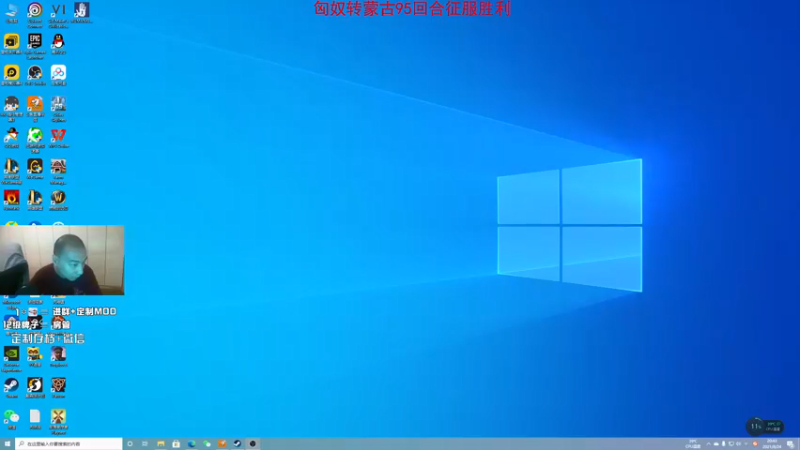The width and height of the screenshot is (800, 450).
Task: Open the This PC desktop icon
Action: pyautogui.click(x=11, y=13)
